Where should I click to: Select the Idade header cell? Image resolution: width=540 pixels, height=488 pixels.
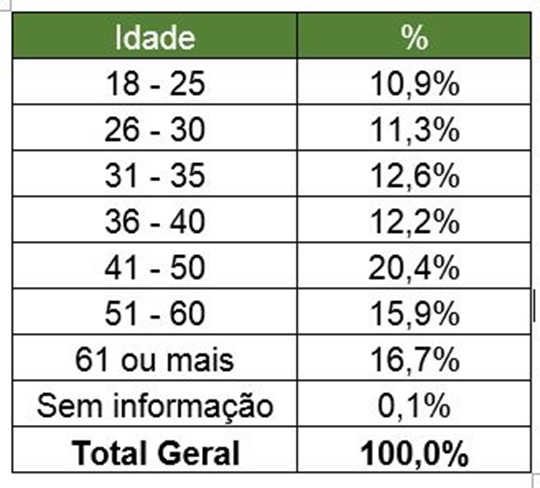click(154, 35)
